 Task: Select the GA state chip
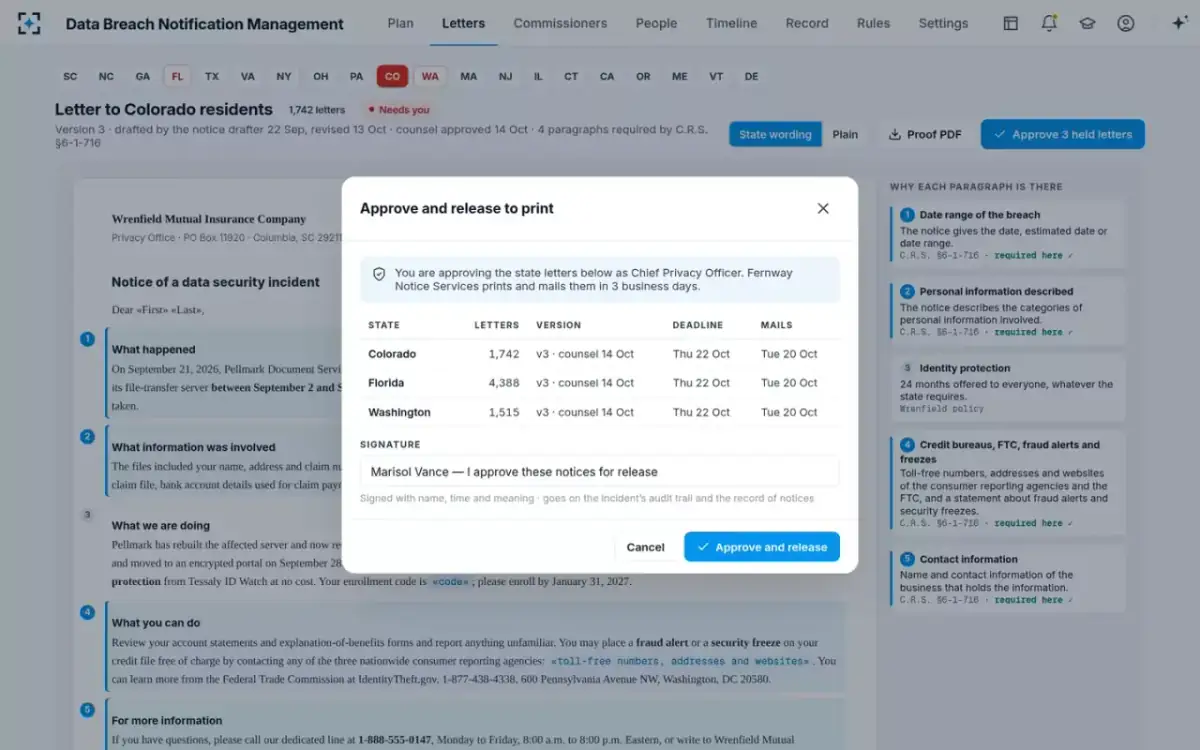(x=143, y=76)
